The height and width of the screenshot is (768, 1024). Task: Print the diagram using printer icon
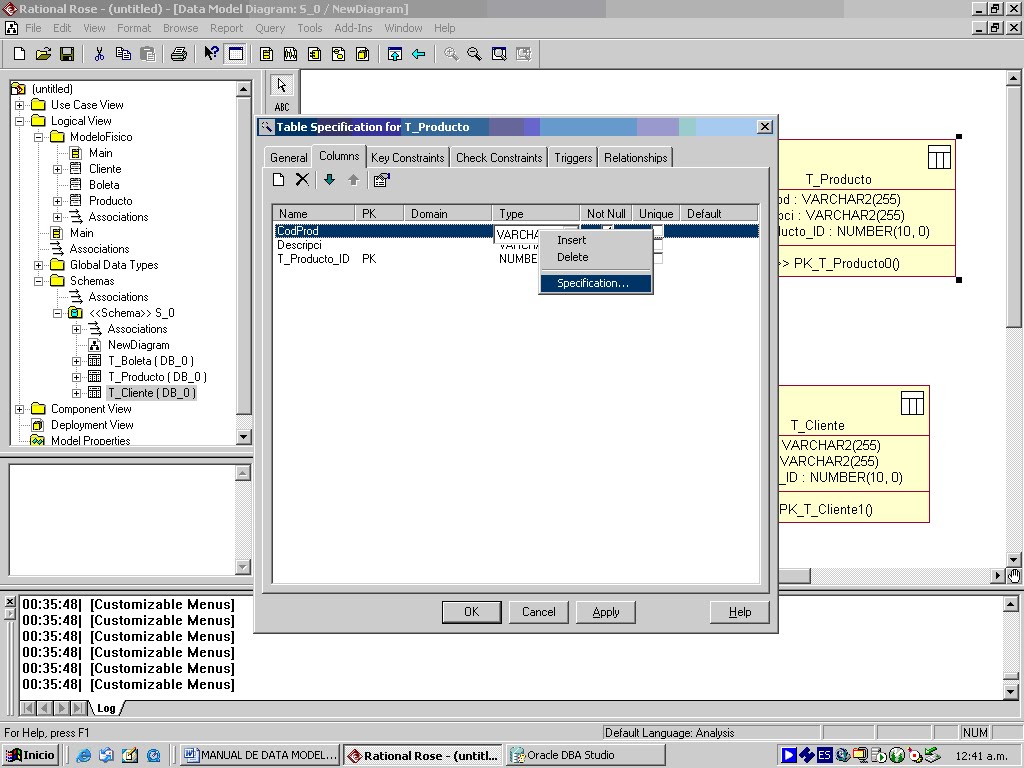tap(179, 54)
